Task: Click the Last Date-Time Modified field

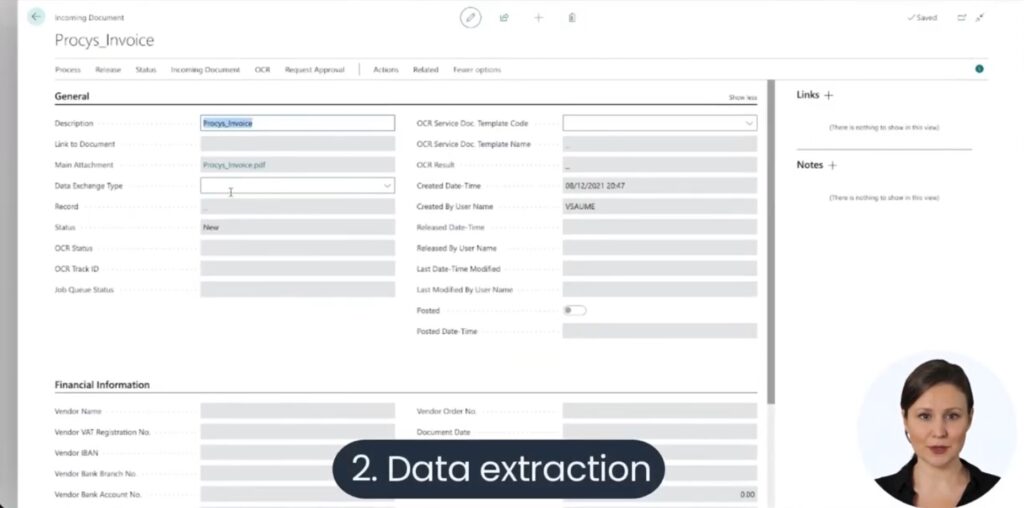Action: coord(660,268)
